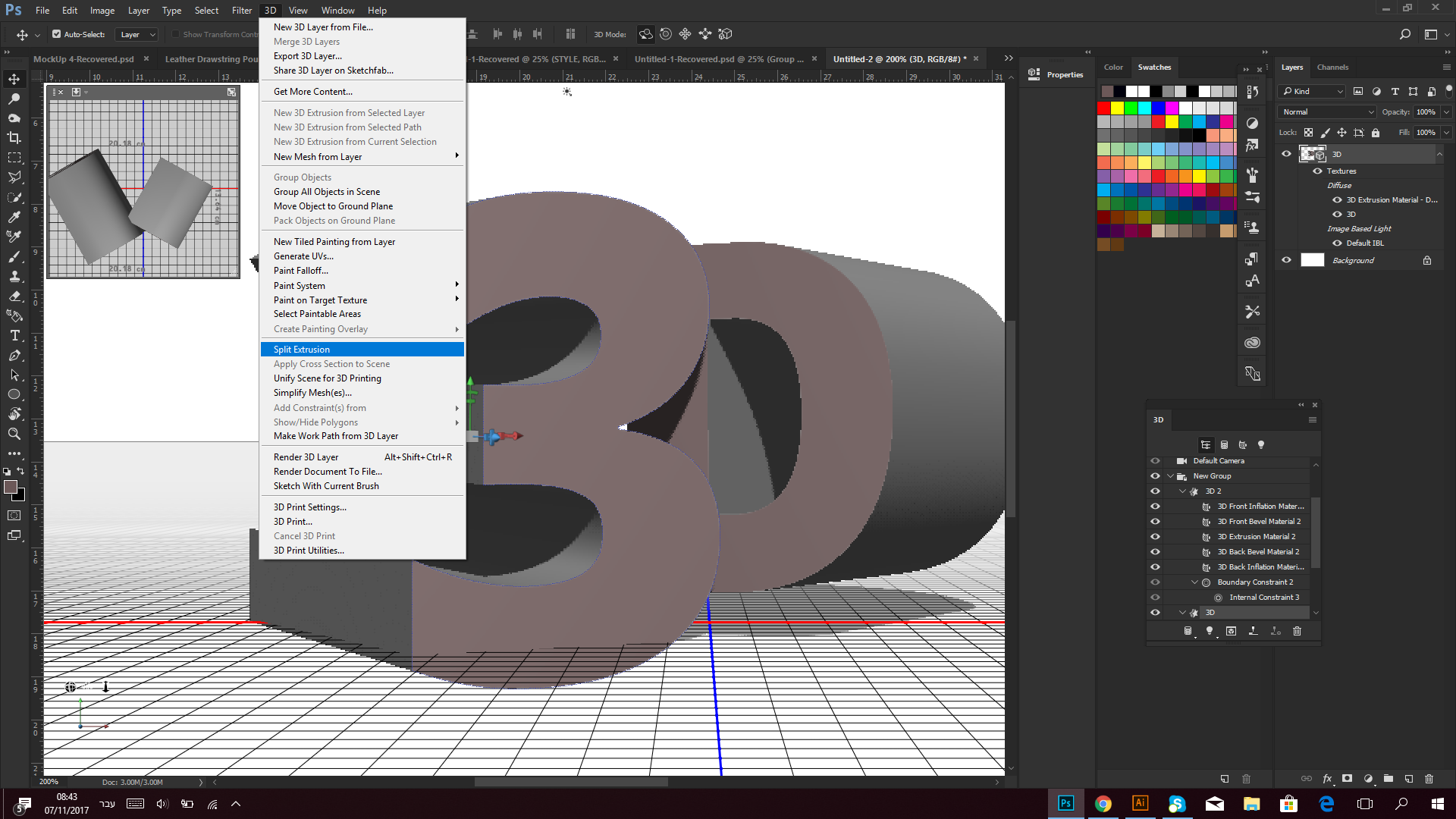Toggle Auto-Select checkbox
Viewport: 1456px width, 819px height.
coord(56,34)
